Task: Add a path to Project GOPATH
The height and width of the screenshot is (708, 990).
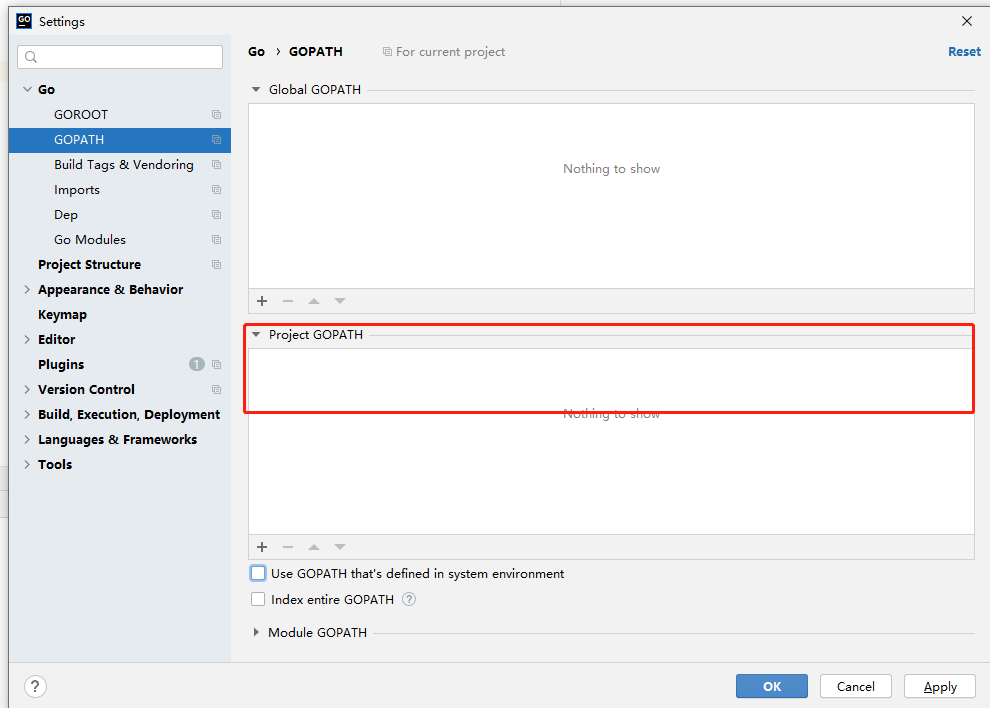Action: click(262, 547)
